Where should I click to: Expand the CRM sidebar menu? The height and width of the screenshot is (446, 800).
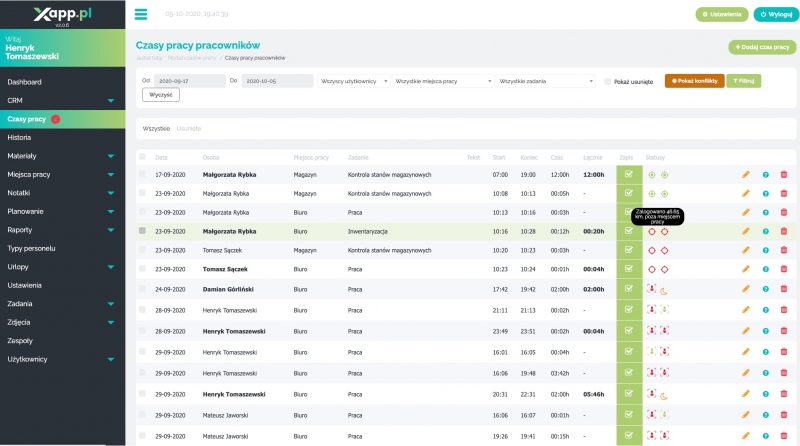pos(62,100)
